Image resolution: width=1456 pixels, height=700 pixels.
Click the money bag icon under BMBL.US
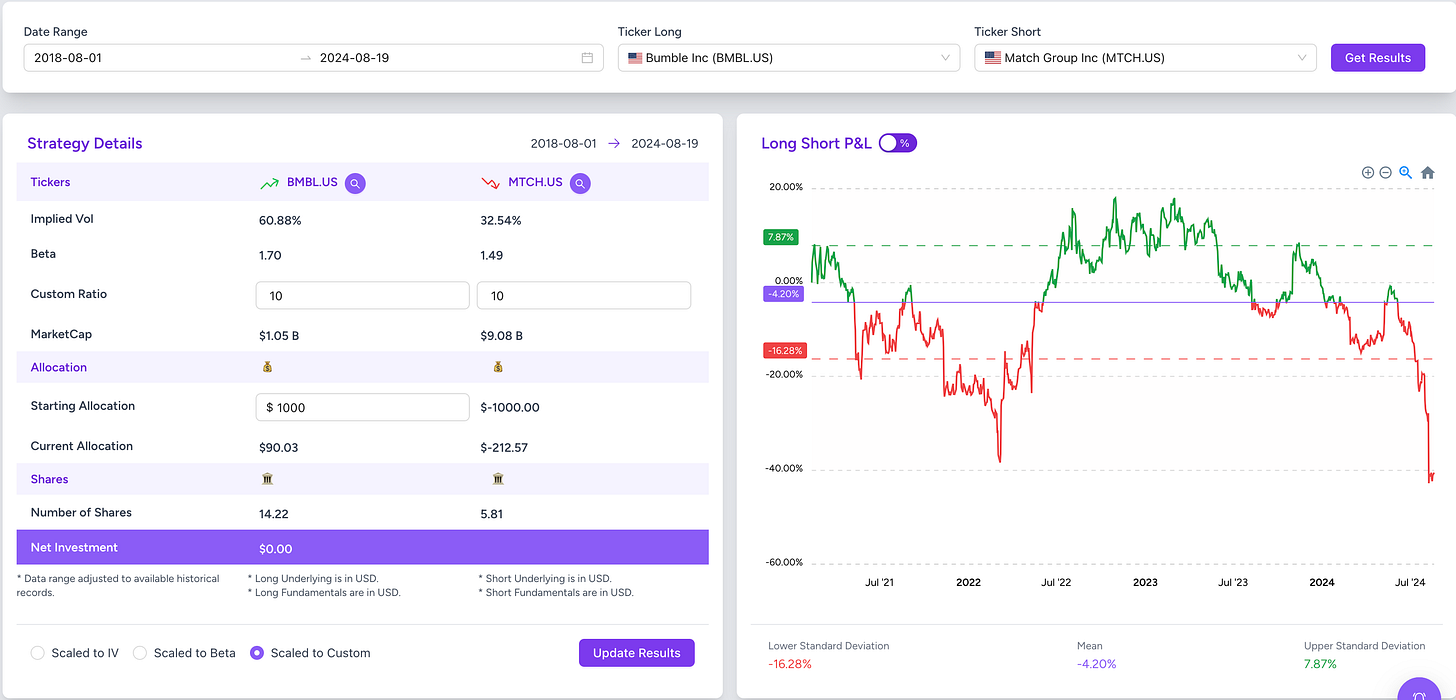[267, 367]
